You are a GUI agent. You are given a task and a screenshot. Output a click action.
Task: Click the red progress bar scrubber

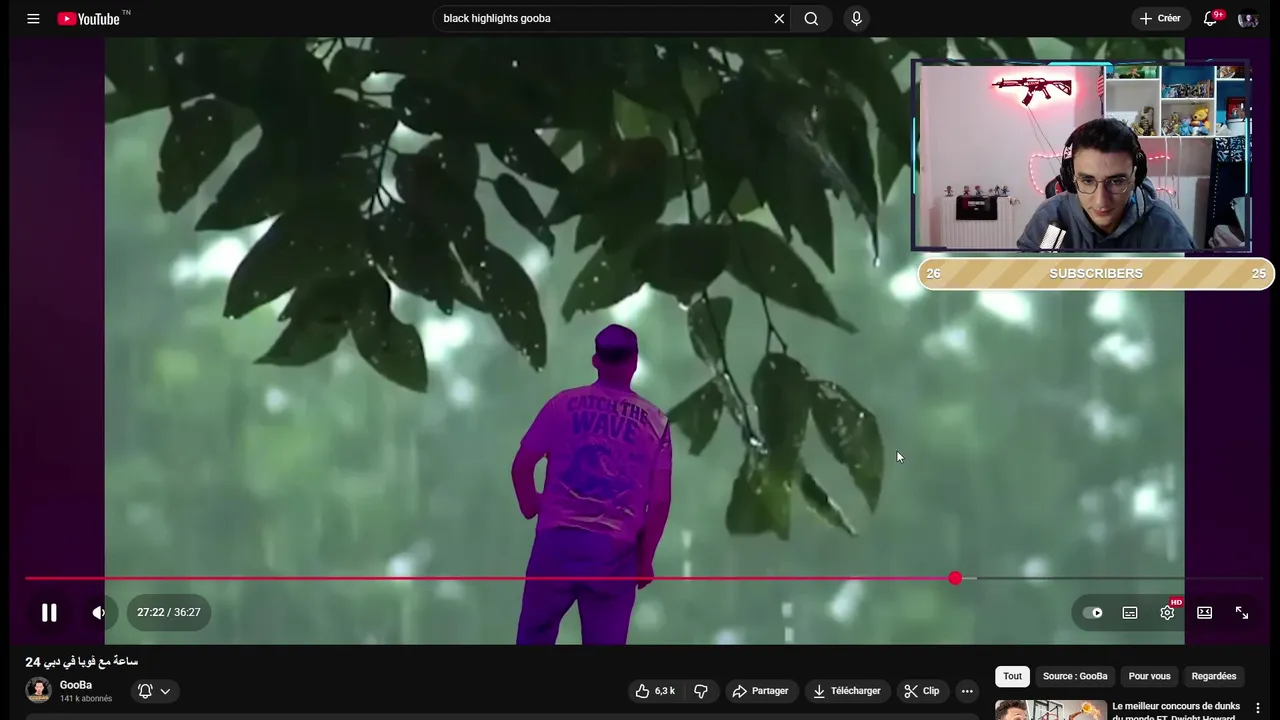(x=955, y=578)
